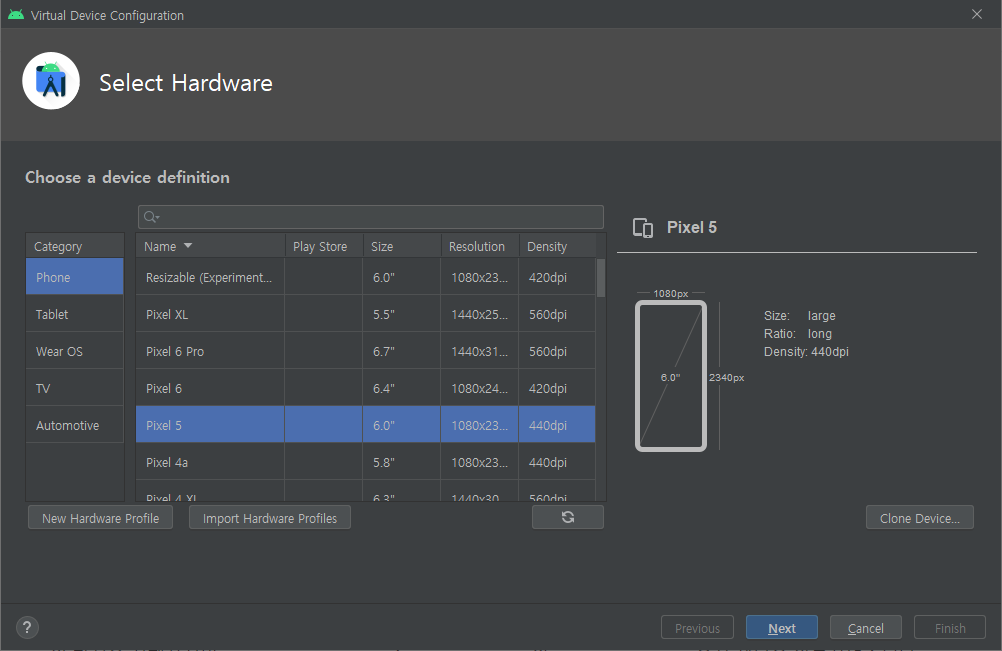Click the 1440x25... resolution cell
1002x651 pixels.
(479, 314)
